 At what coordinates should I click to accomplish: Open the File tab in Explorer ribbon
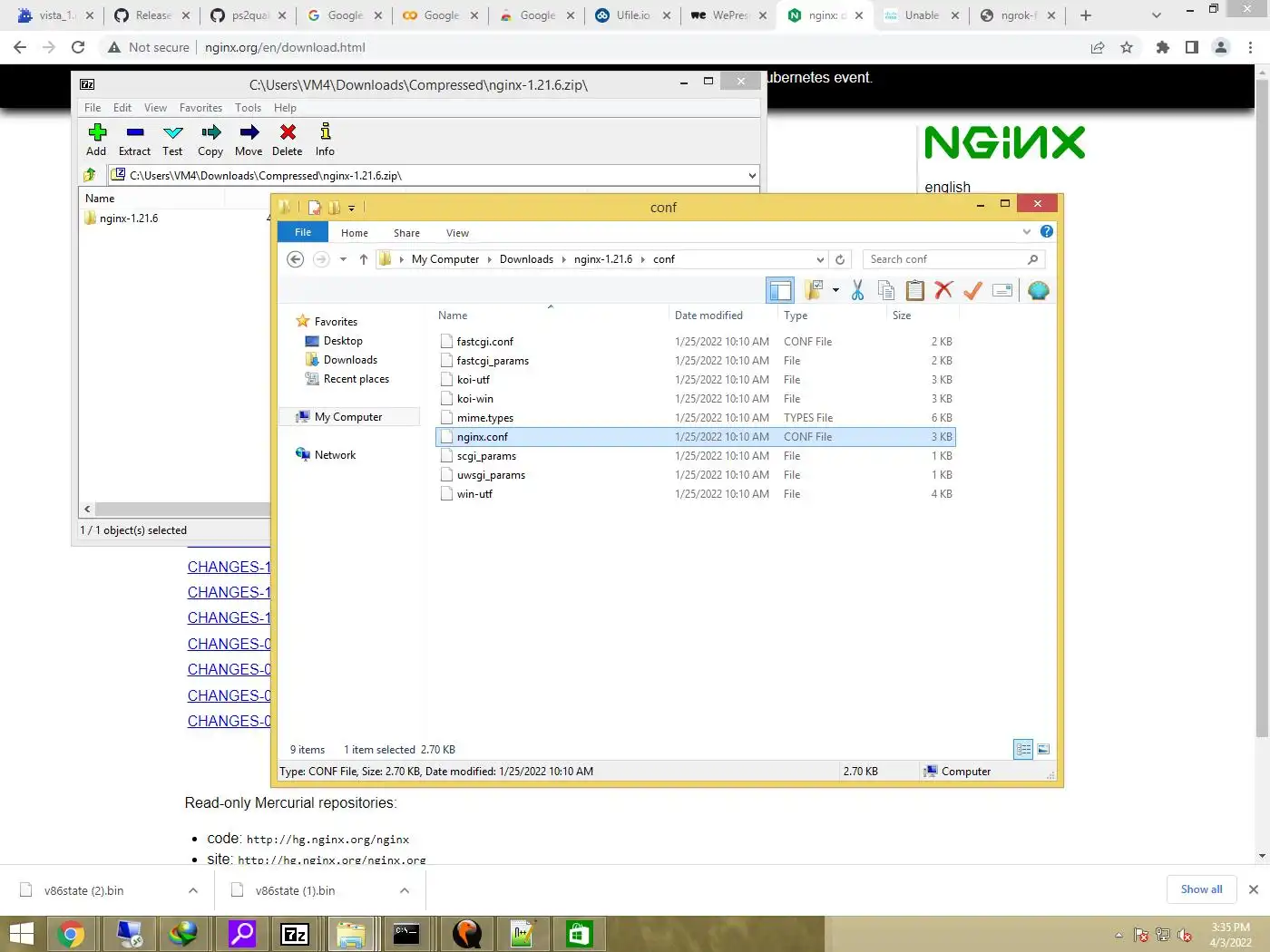tap(303, 232)
